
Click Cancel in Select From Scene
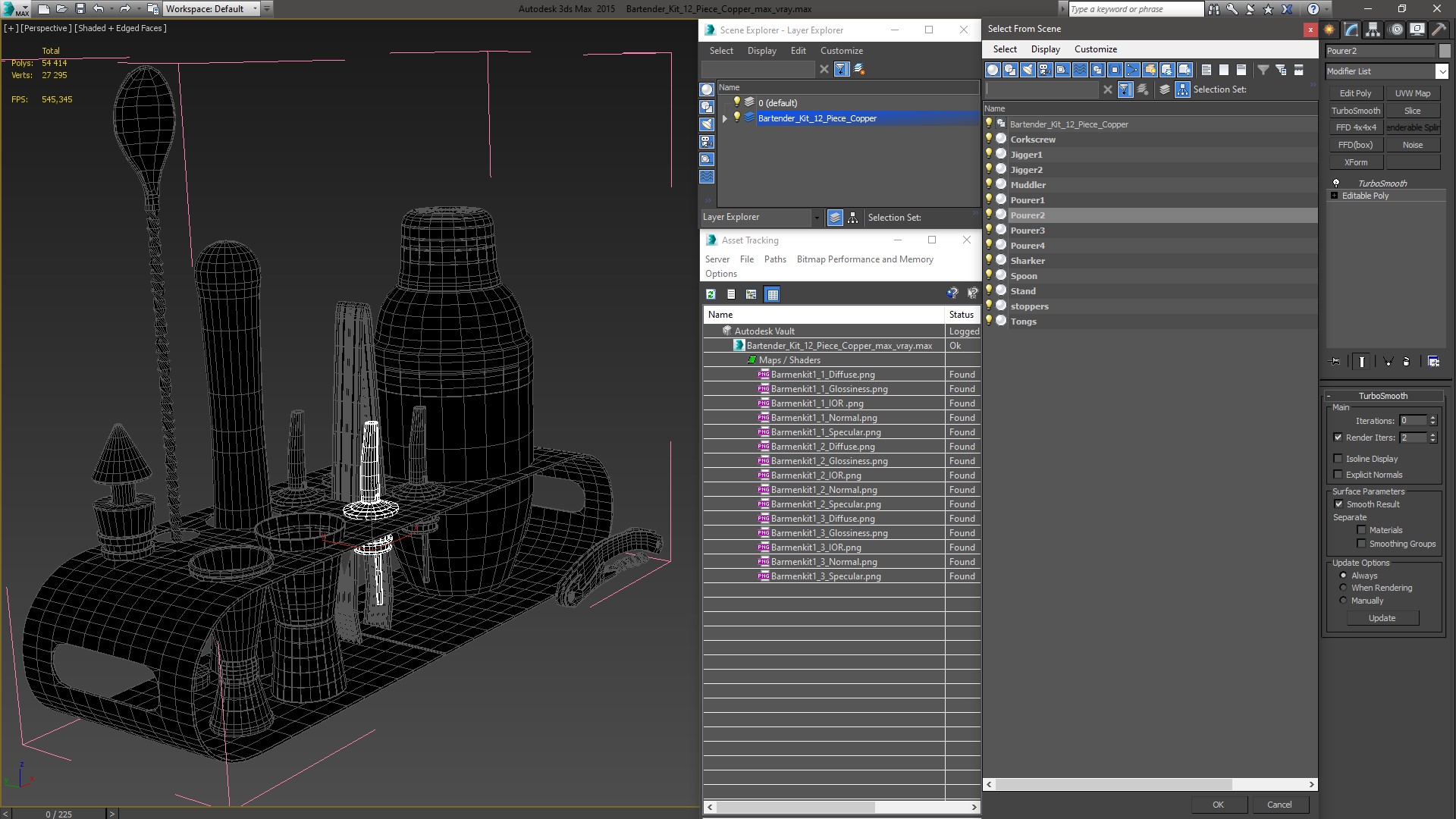(x=1279, y=805)
